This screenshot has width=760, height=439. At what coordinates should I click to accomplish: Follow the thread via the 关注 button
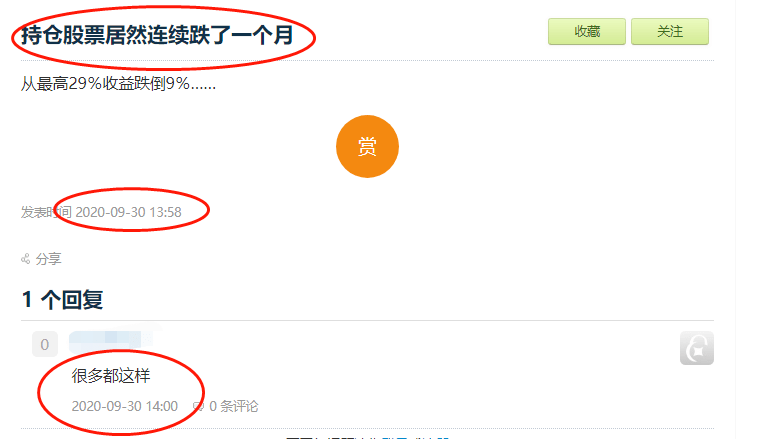670,31
